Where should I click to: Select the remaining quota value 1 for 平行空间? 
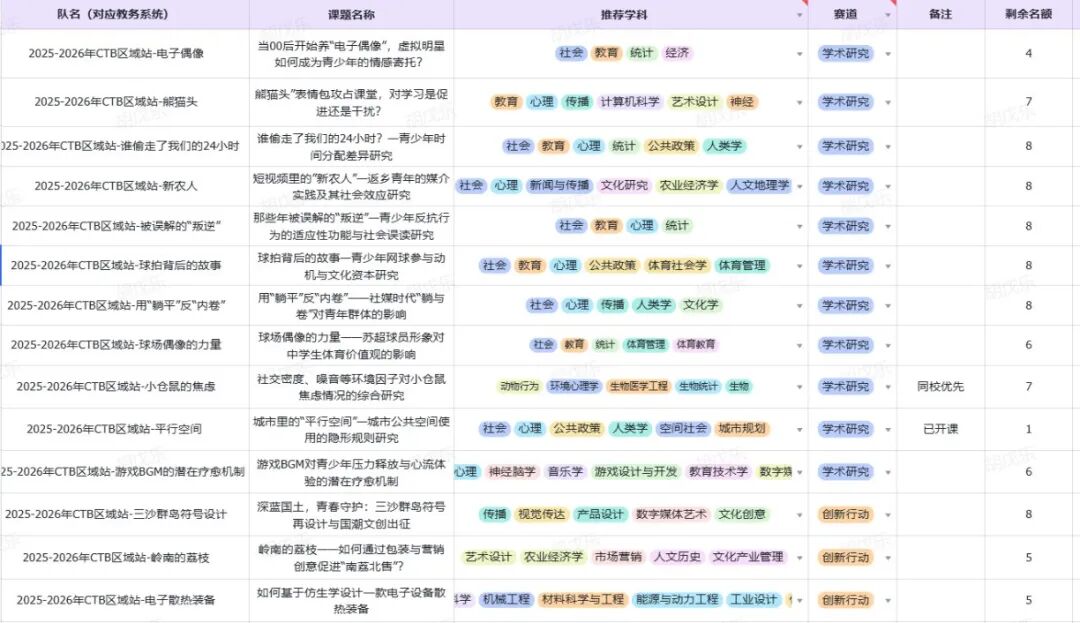pos(1030,428)
